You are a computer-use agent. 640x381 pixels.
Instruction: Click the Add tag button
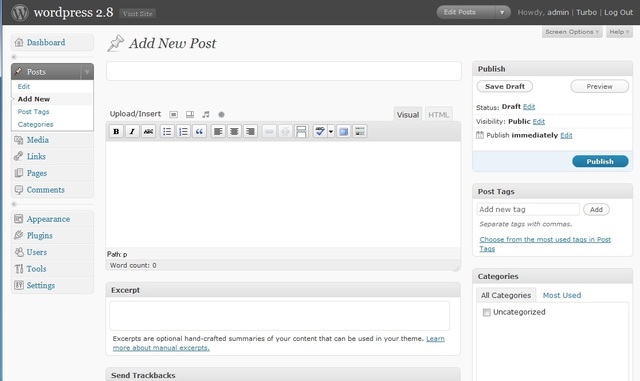click(596, 209)
